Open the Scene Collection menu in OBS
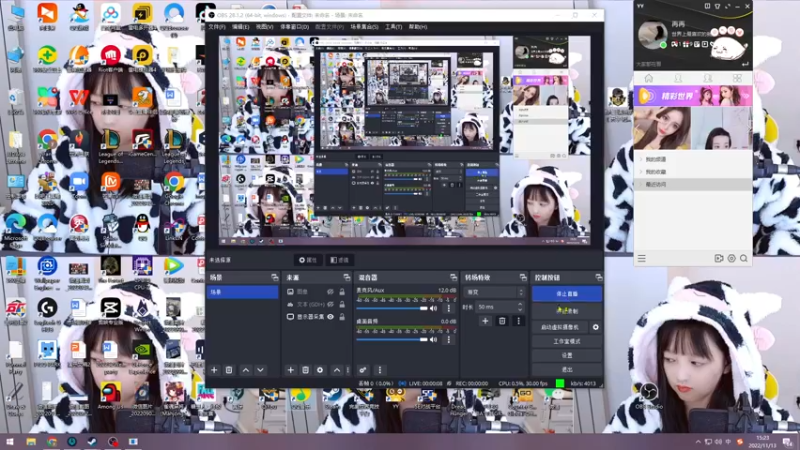The height and width of the screenshot is (450, 800). click(364, 27)
